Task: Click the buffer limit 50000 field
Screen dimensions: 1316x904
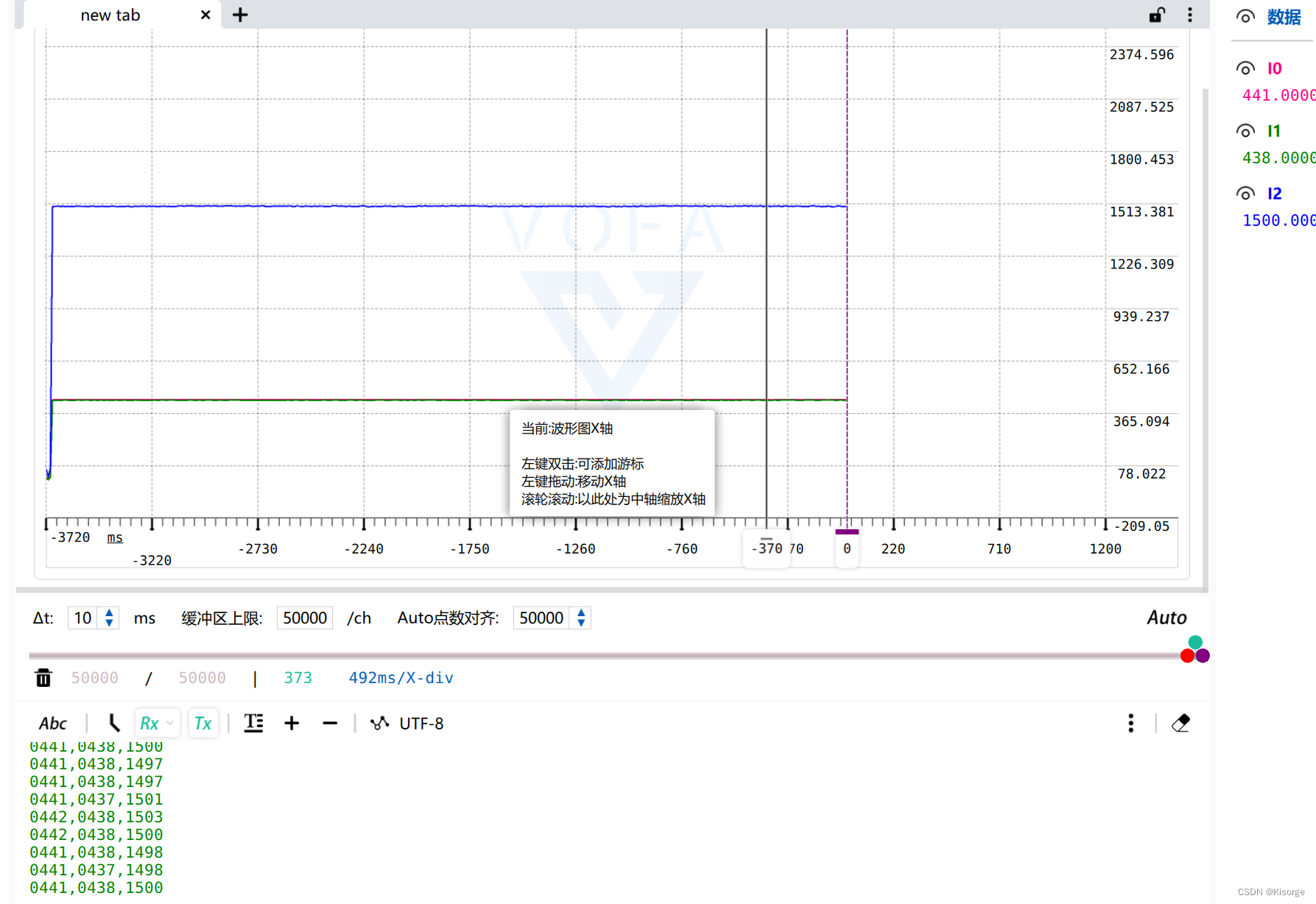Action: 305,618
